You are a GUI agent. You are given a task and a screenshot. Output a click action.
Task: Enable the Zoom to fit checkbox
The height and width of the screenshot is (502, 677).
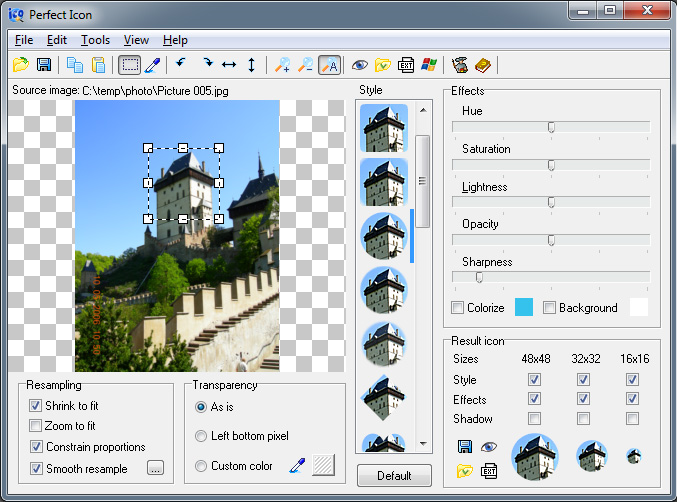35,426
